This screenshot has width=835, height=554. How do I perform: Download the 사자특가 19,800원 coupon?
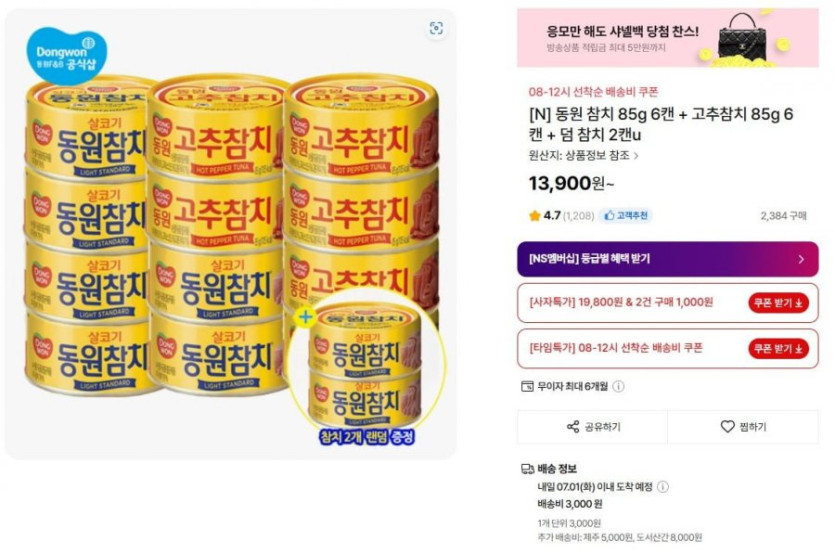[x=778, y=303]
